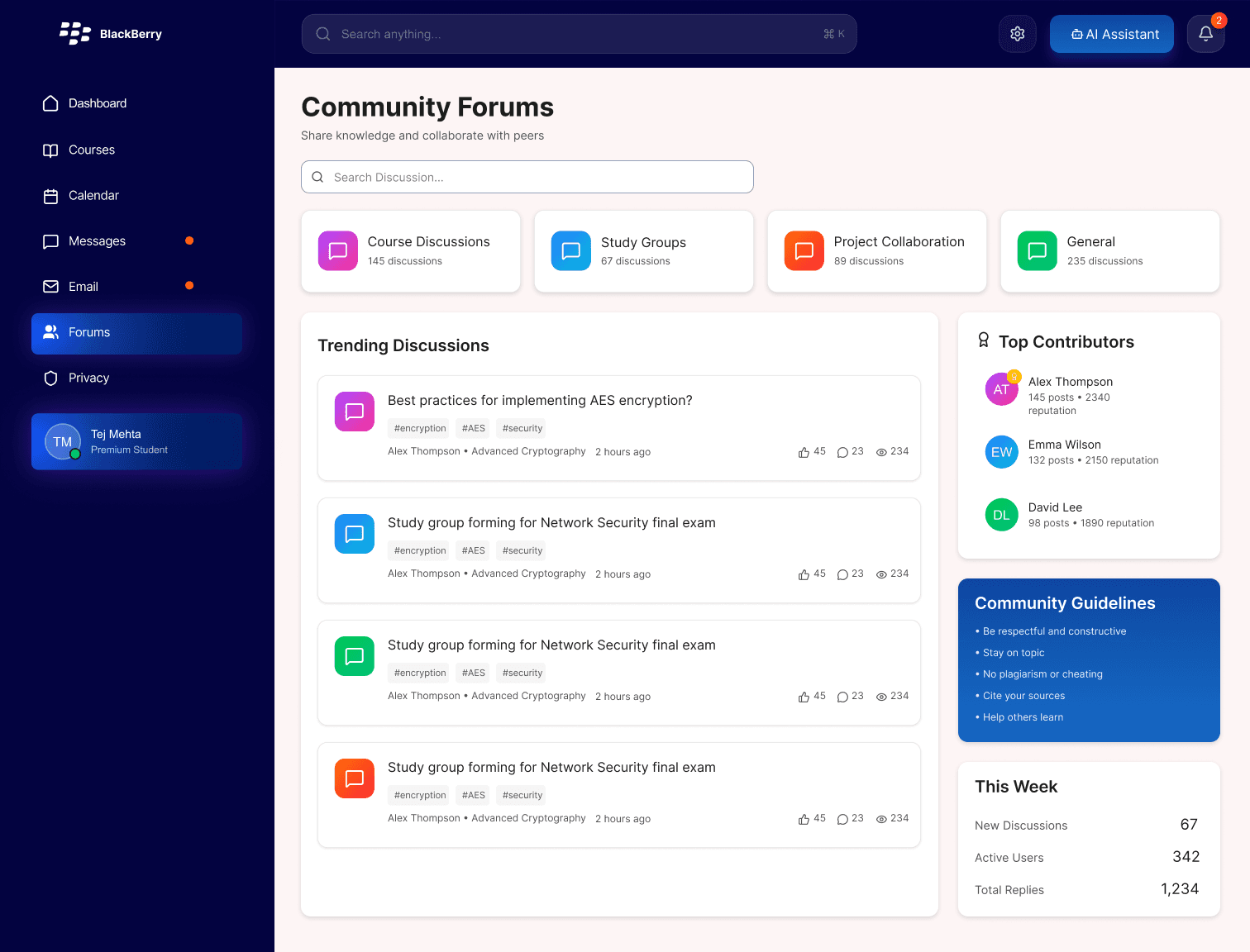Select the #encryption tag on the first discussion

tap(418, 428)
